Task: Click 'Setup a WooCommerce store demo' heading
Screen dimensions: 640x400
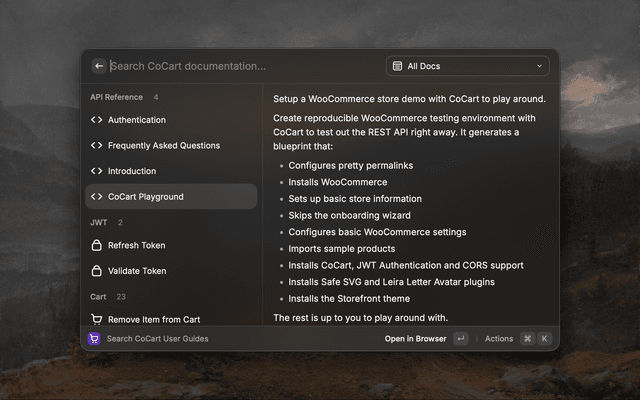Action: click(x=409, y=99)
